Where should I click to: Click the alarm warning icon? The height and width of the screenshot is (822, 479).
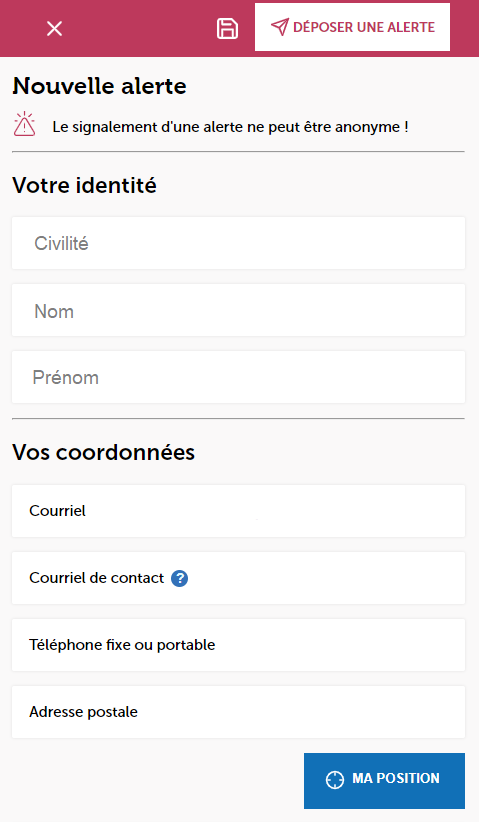[x=24, y=124]
